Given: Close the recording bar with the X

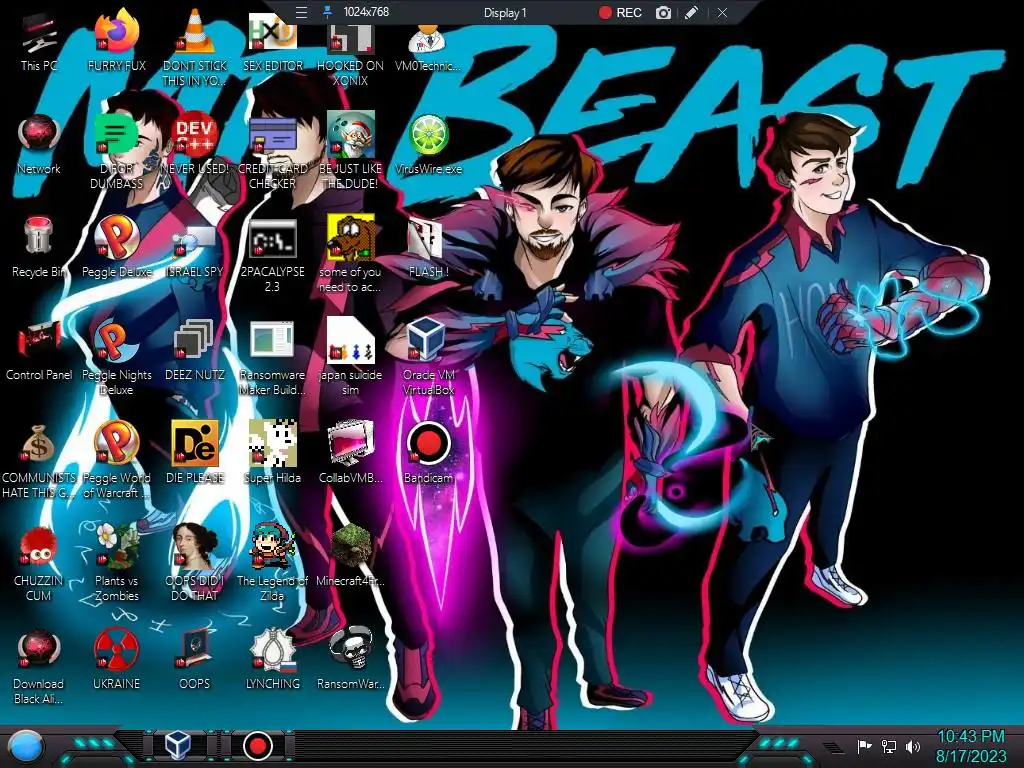Looking at the screenshot, I should (722, 12).
